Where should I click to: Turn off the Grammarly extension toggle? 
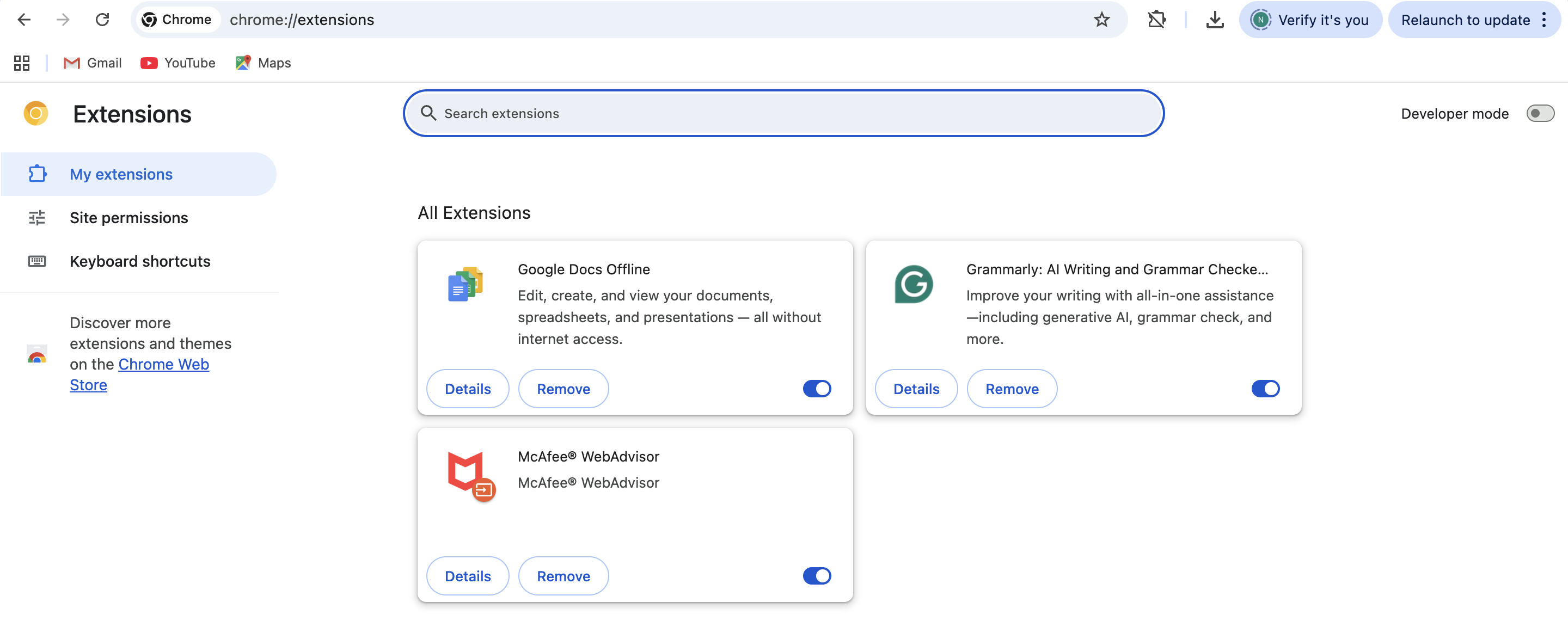(x=1265, y=388)
